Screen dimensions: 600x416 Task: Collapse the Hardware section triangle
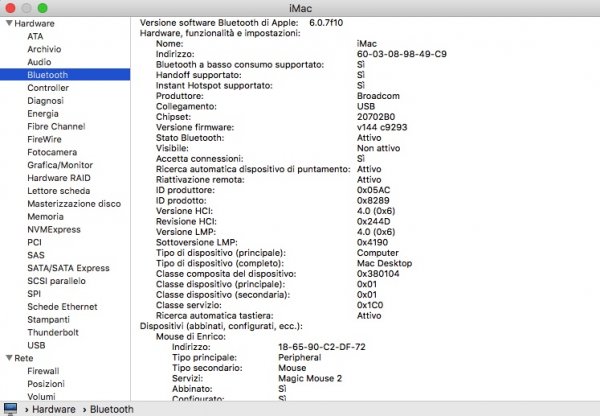(x=9, y=23)
